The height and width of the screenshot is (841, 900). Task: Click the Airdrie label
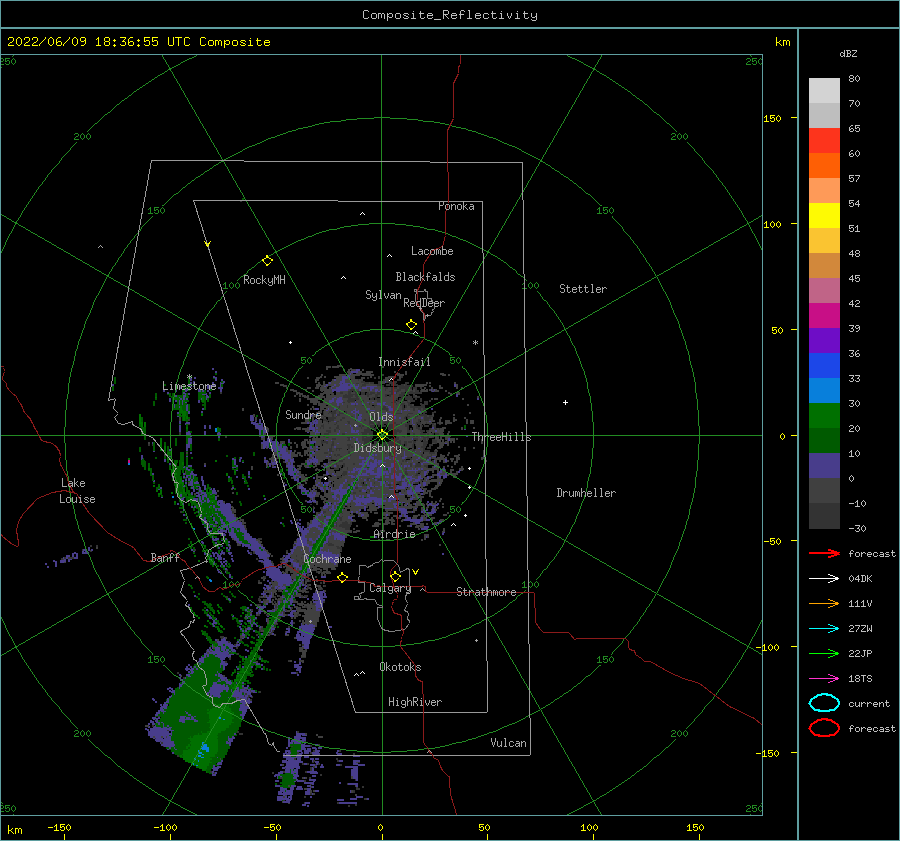(394, 534)
